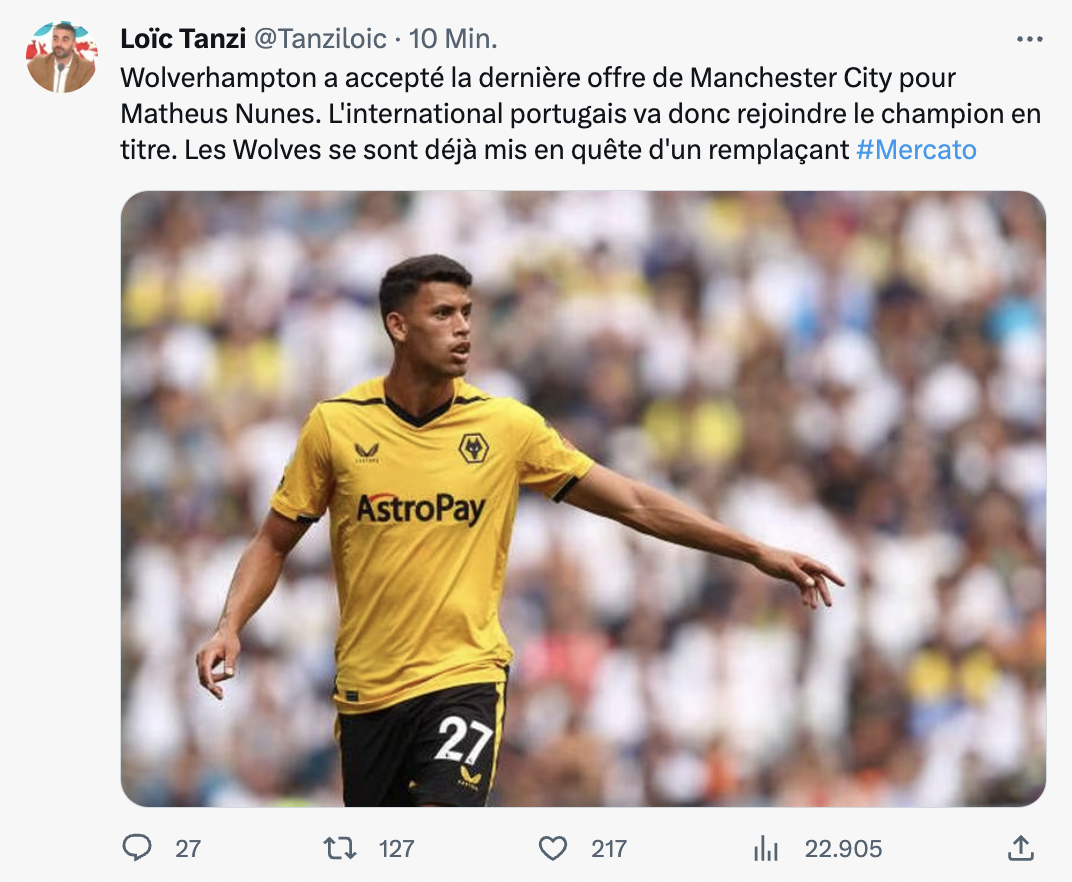The width and height of the screenshot is (1072, 882).
Task: Click the display name Loïc Tanzi
Action: (180, 39)
